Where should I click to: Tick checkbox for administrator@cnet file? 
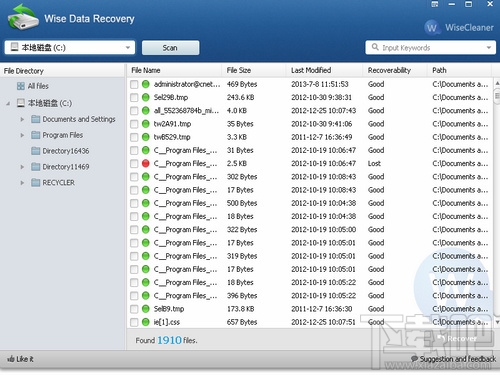[x=134, y=84]
